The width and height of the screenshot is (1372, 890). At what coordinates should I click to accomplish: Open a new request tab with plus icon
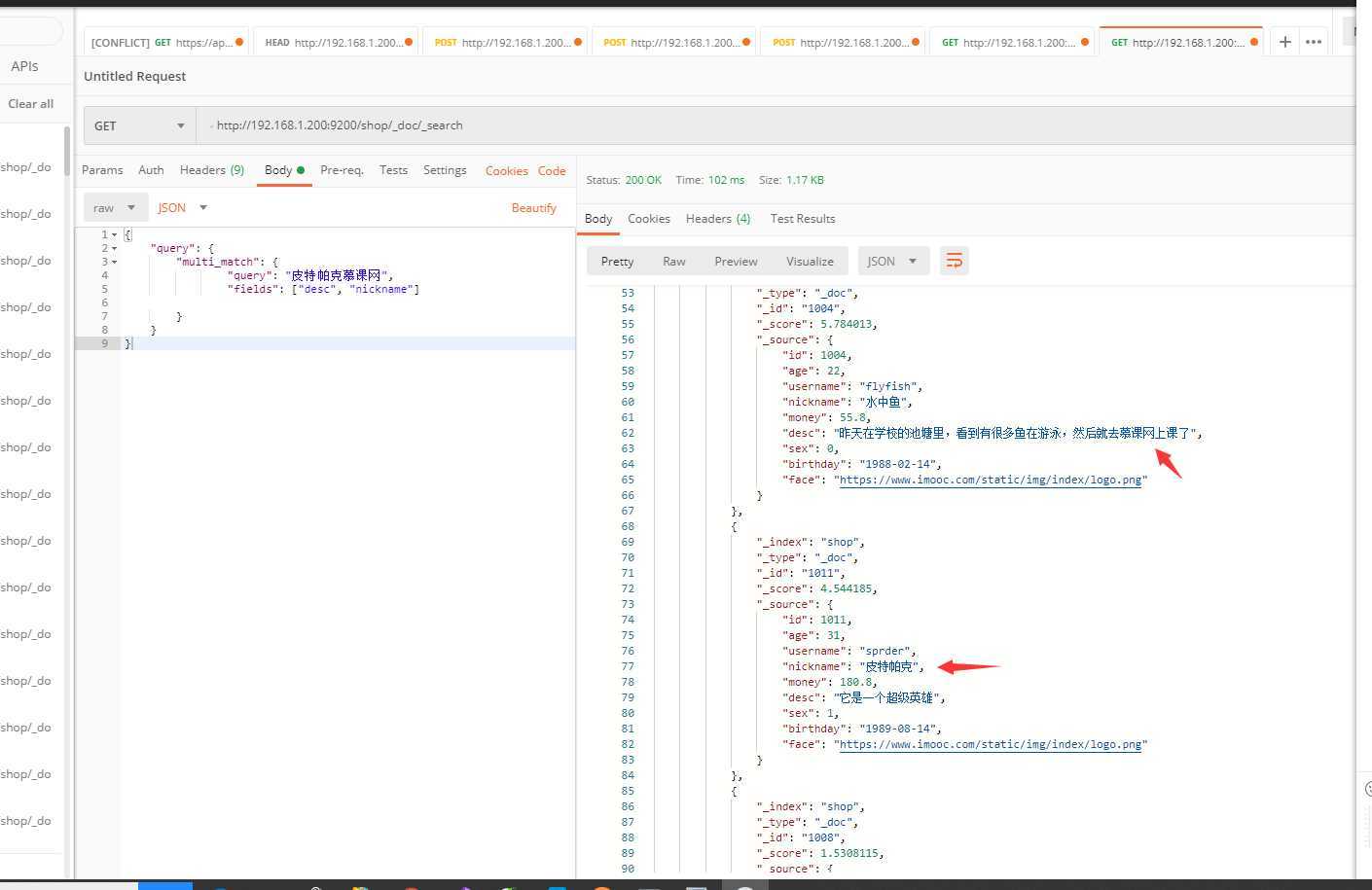[x=1285, y=42]
